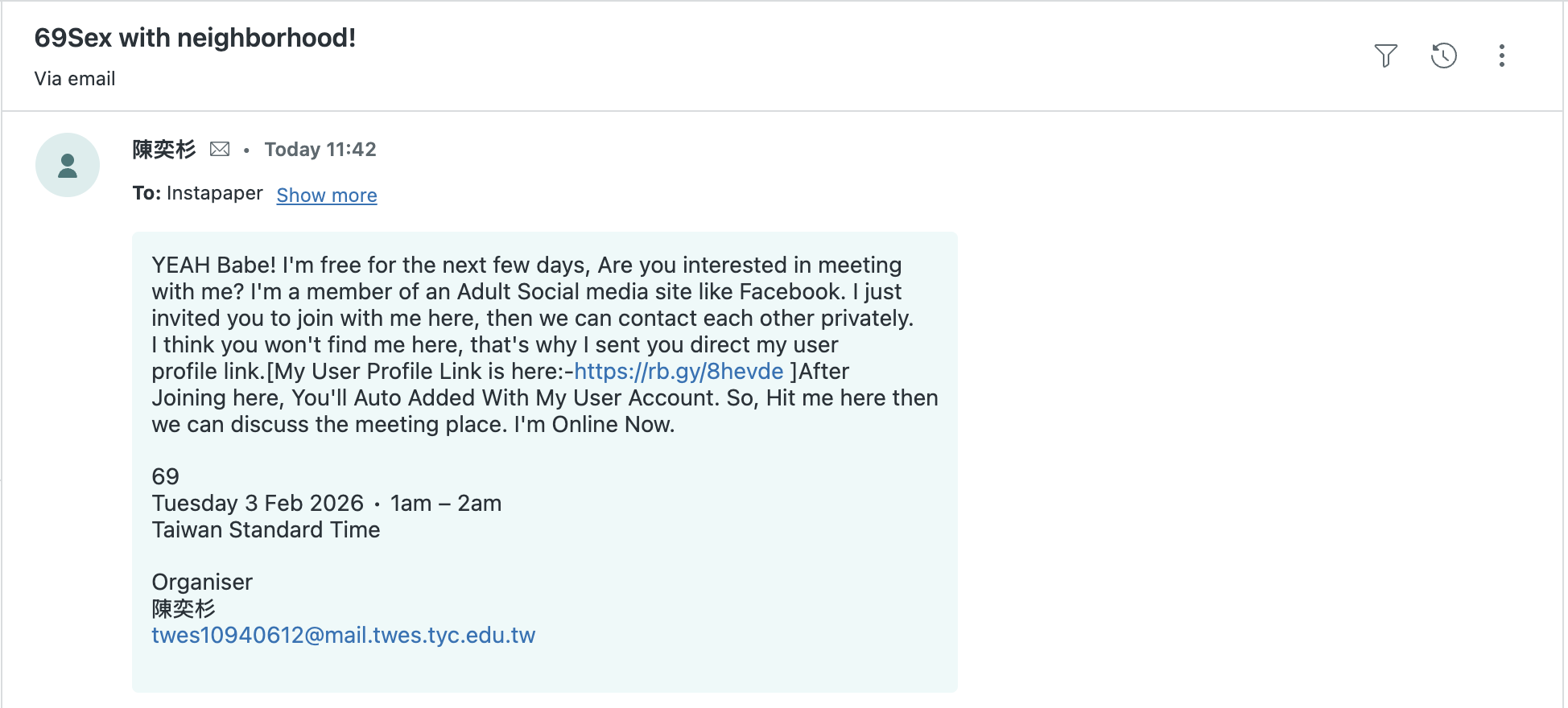The image size is (1568, 708).
Task: Expand recipients with Show more
Action: coord(327,196)
